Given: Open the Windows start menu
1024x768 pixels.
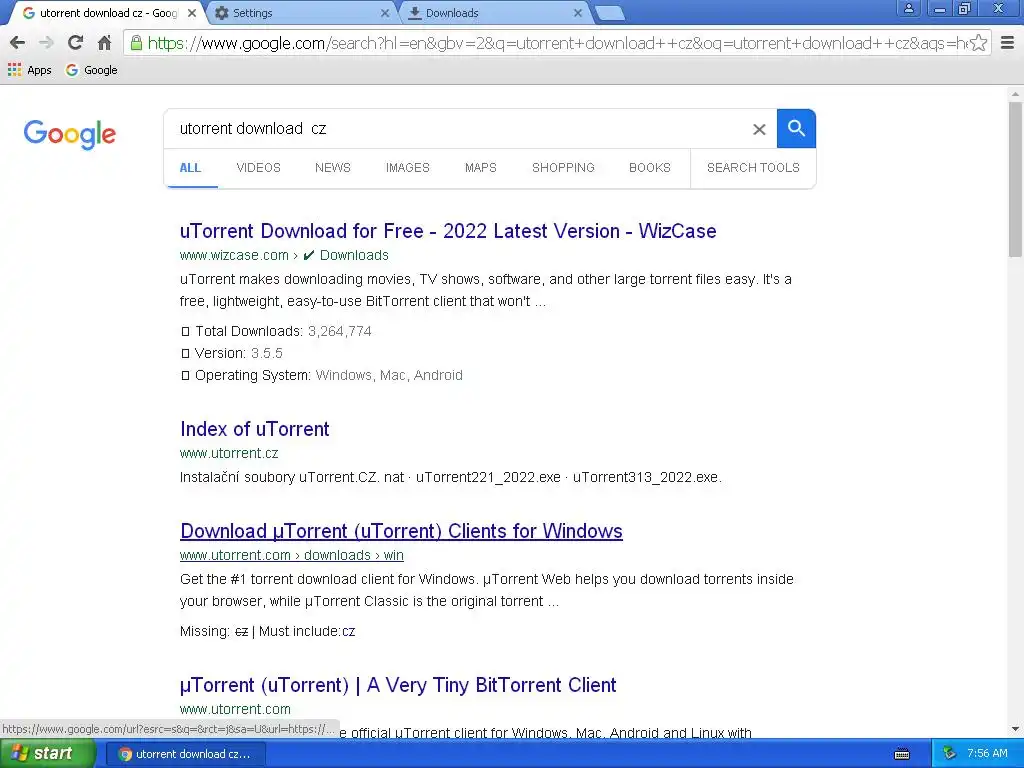Looking at the screenshot, I should click(48, 754).
